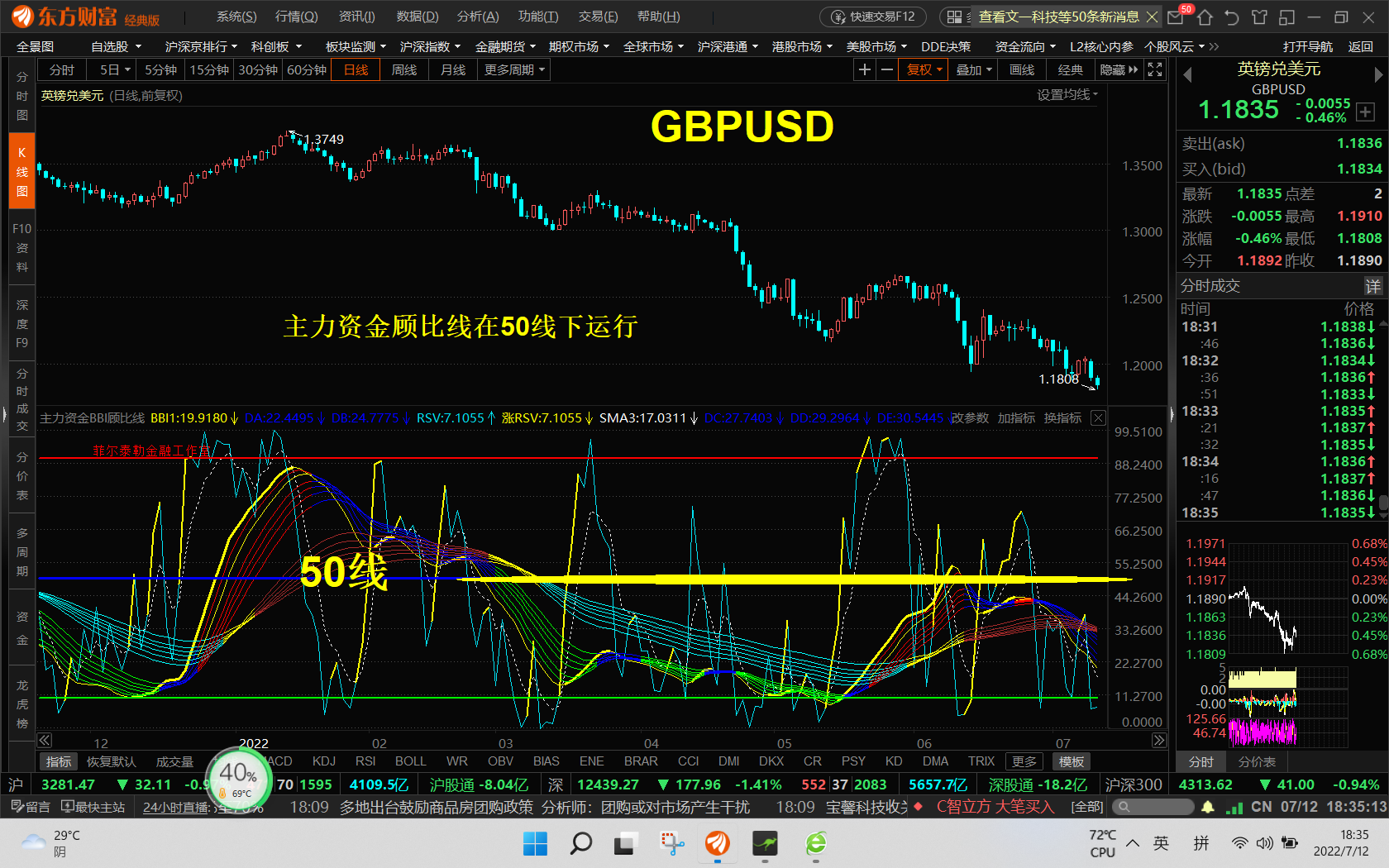Toggle 经典 classic chart style
The image size is (1389, 868).
pyautogui.click(x=1070, y=69)
